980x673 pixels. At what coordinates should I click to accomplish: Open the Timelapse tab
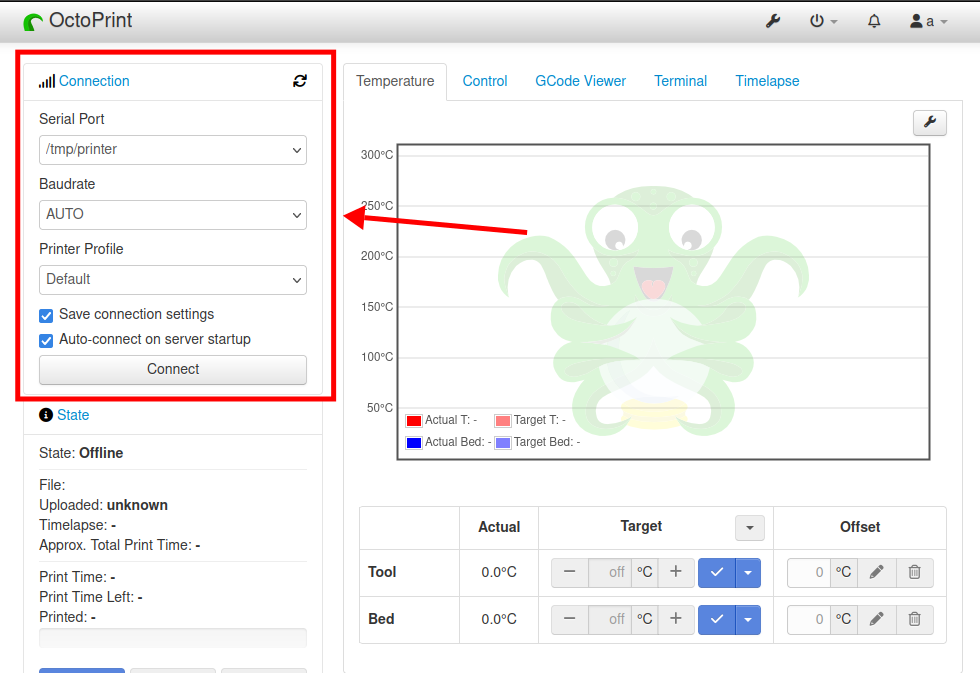768,81
